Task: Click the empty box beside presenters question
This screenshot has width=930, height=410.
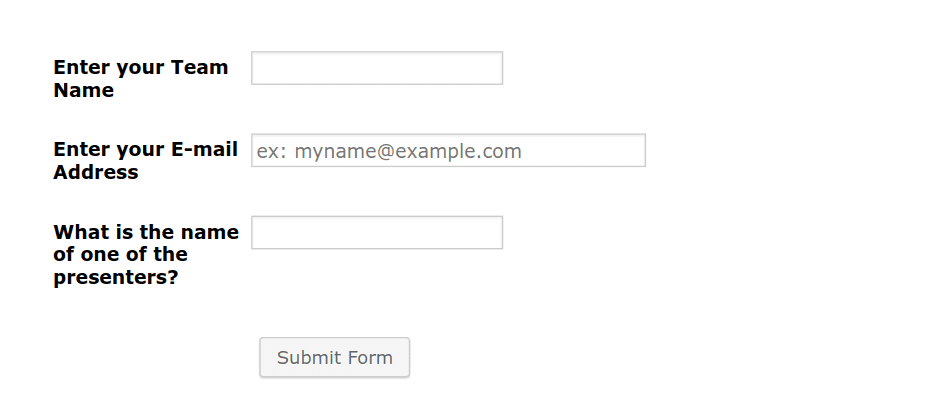Action: tap(377, 233)
